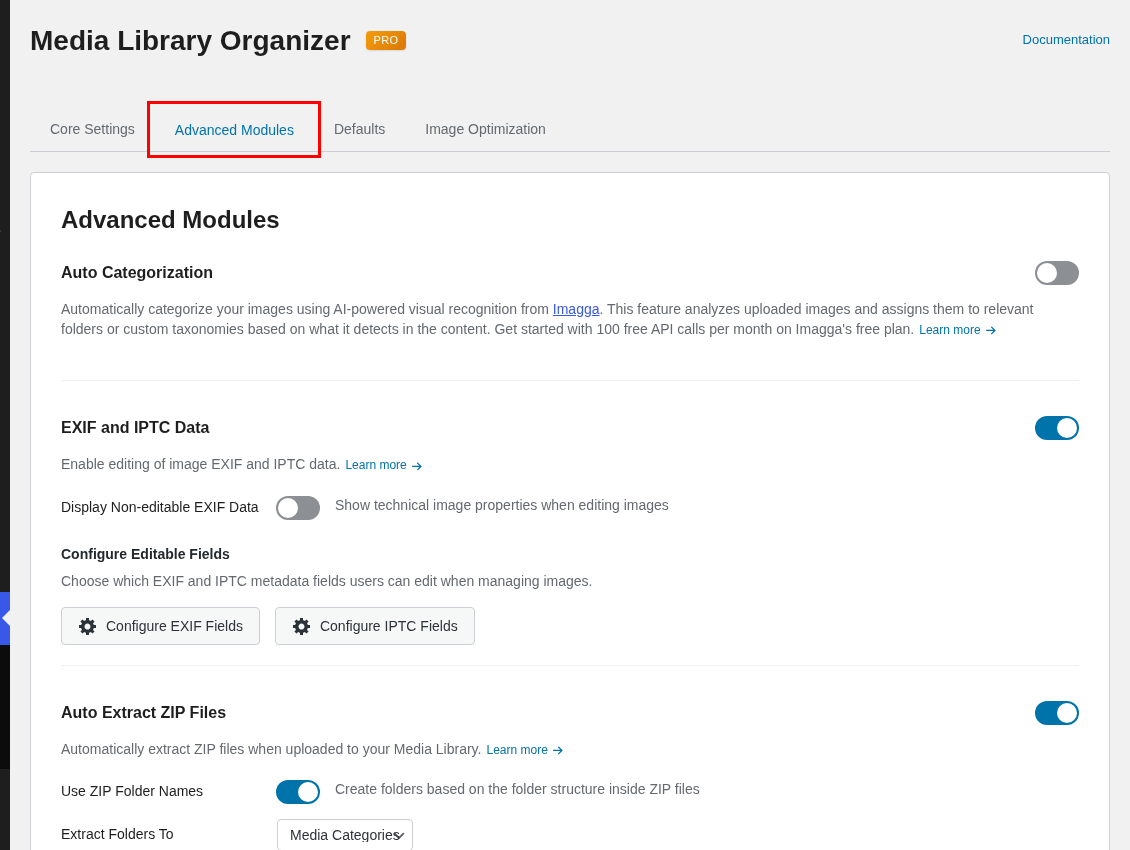This screenshot has width=1130, height=850.
Task: Disable the EXIF and IPTC Data toggle
Action: (1056, 428)
